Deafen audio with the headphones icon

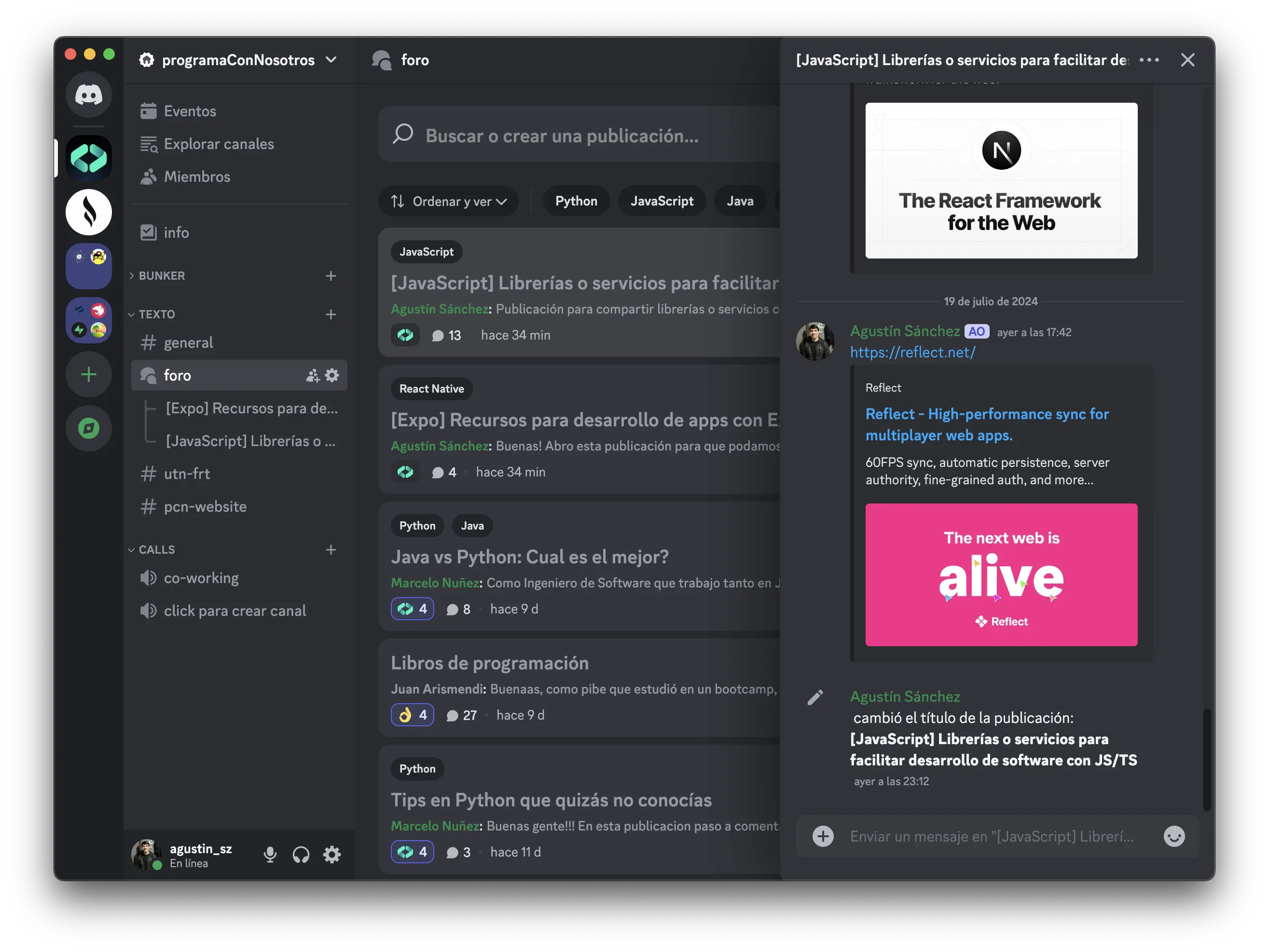tap(301, 855)
